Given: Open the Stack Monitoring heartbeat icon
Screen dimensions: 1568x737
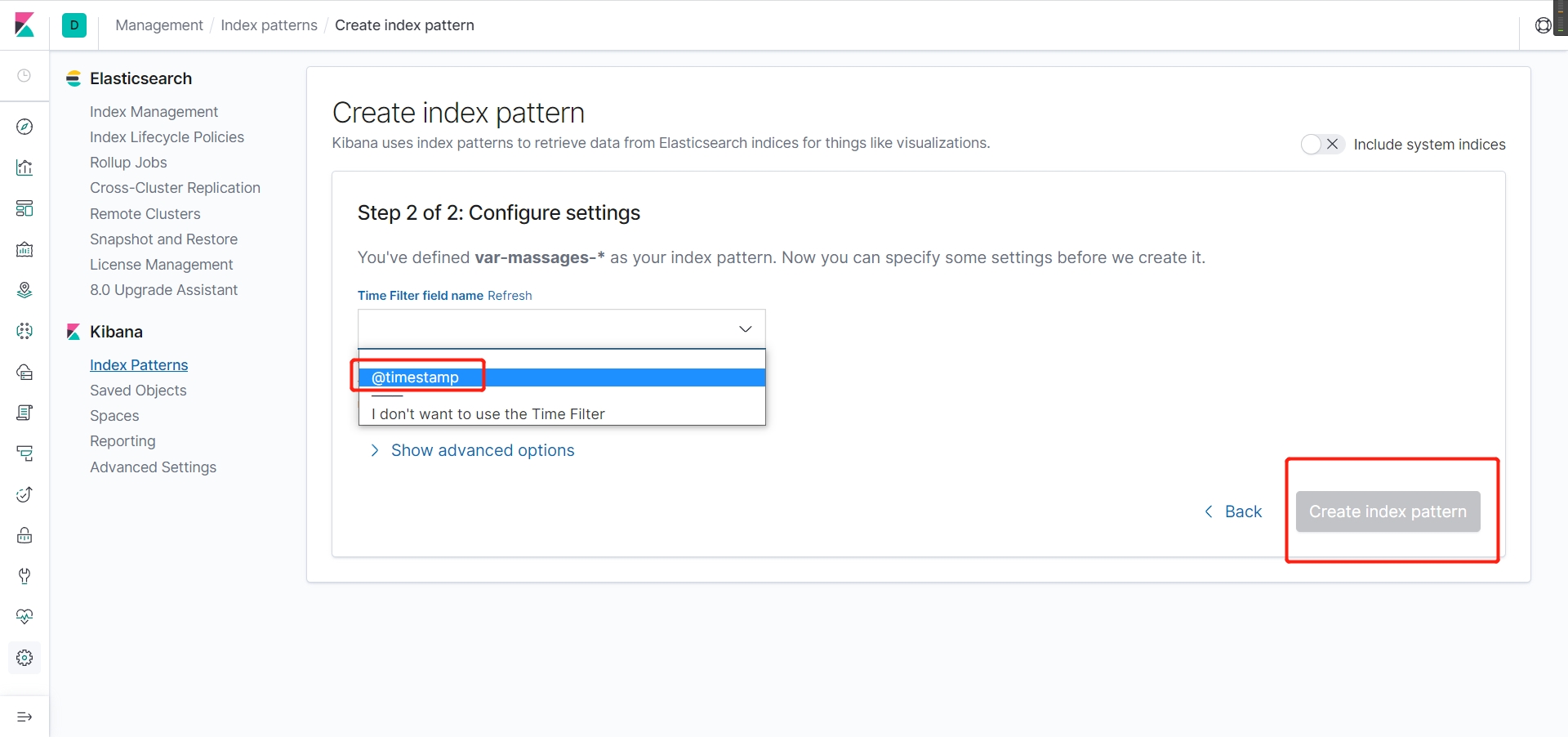Looking at the screenshot, I should click(24, 617).
